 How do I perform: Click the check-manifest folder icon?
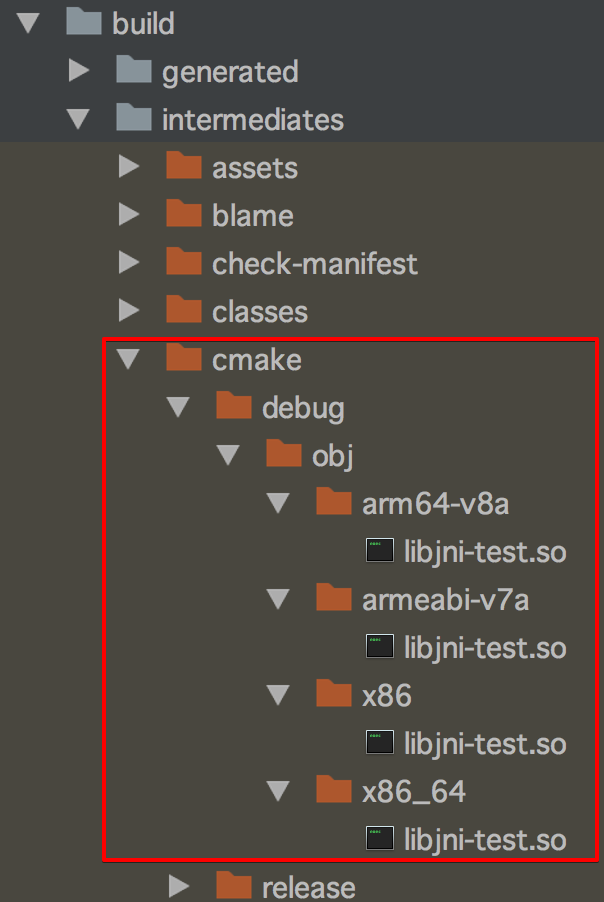[x=184, y=262]
